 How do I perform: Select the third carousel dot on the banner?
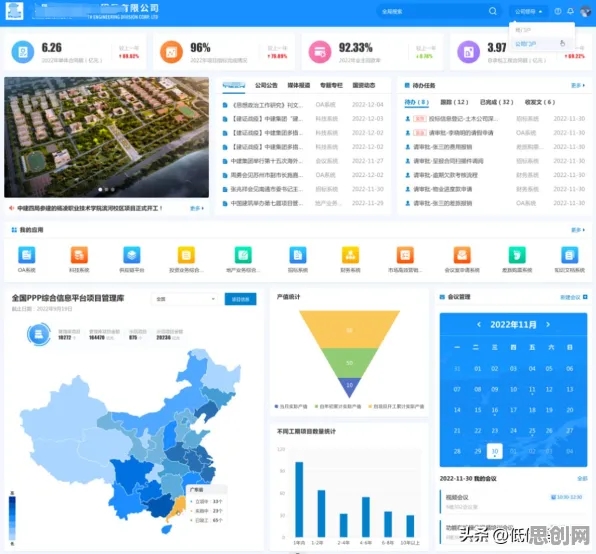pos(113,189)
